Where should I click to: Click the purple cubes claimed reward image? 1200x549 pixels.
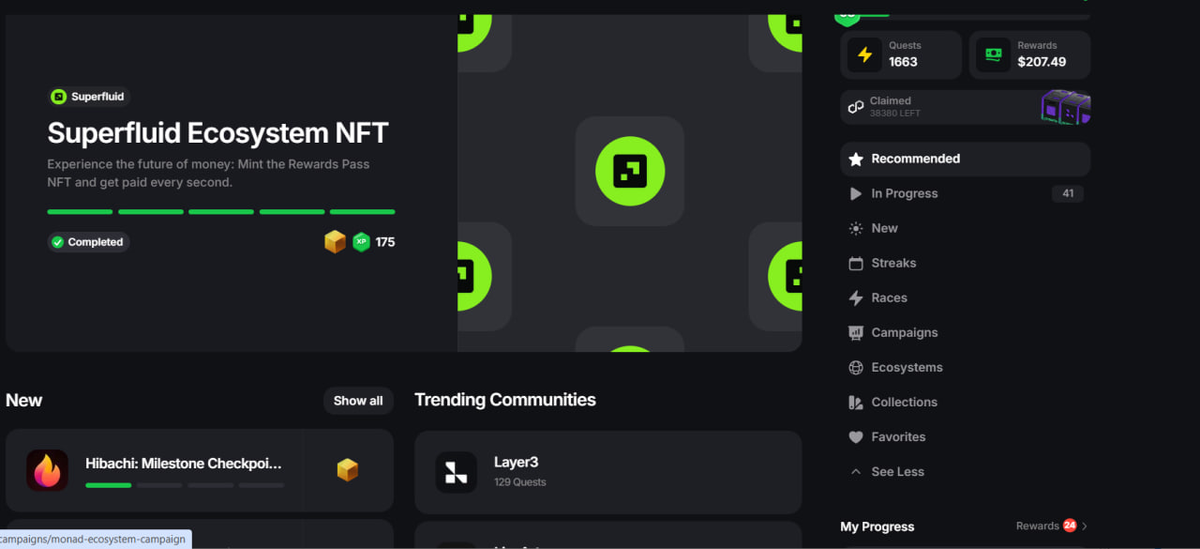pos(1065,107)
